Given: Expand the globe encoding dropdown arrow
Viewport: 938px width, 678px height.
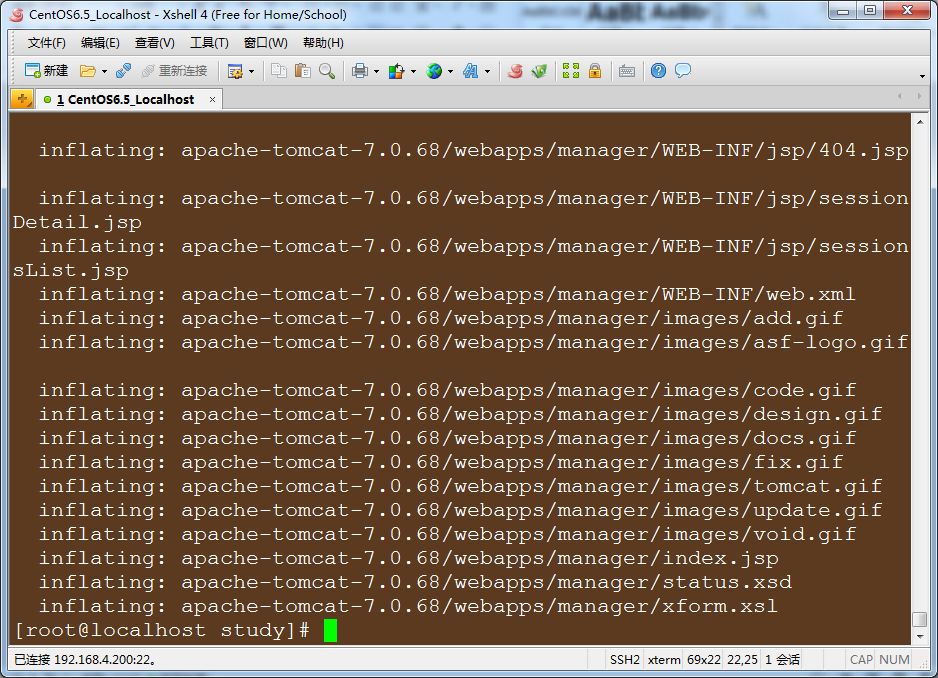Looking at the screenshot, I should (x=450, y=72).
